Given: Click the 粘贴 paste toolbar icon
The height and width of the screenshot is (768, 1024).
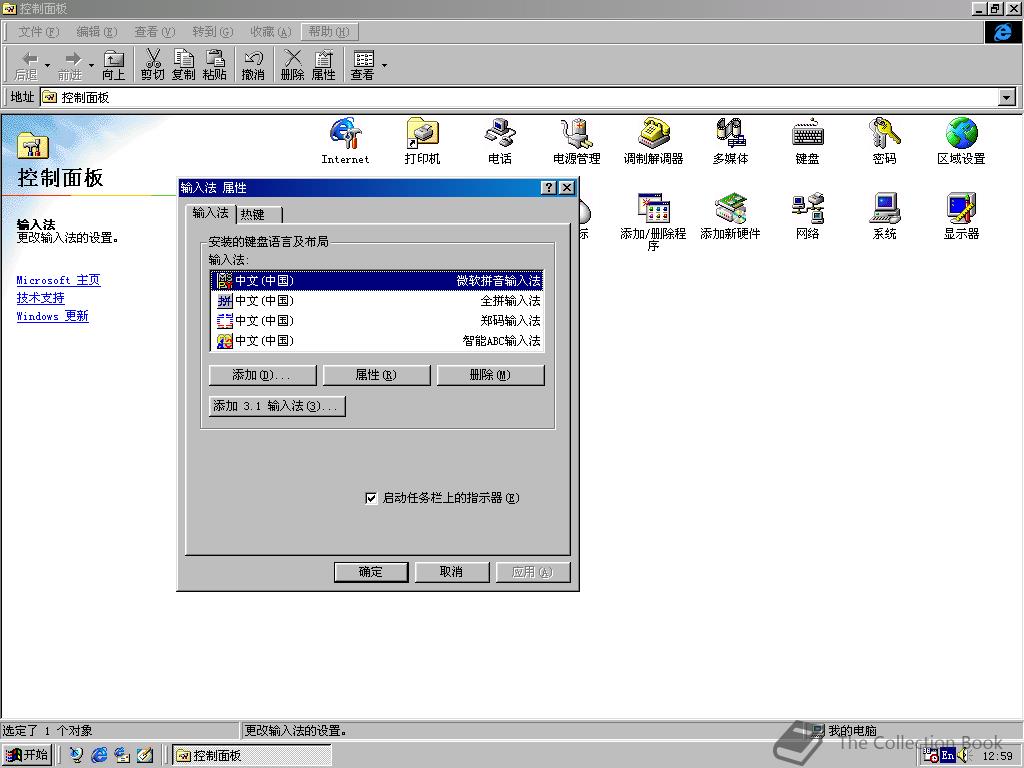Looking at the screenshot, I should (x=214, y=65).
